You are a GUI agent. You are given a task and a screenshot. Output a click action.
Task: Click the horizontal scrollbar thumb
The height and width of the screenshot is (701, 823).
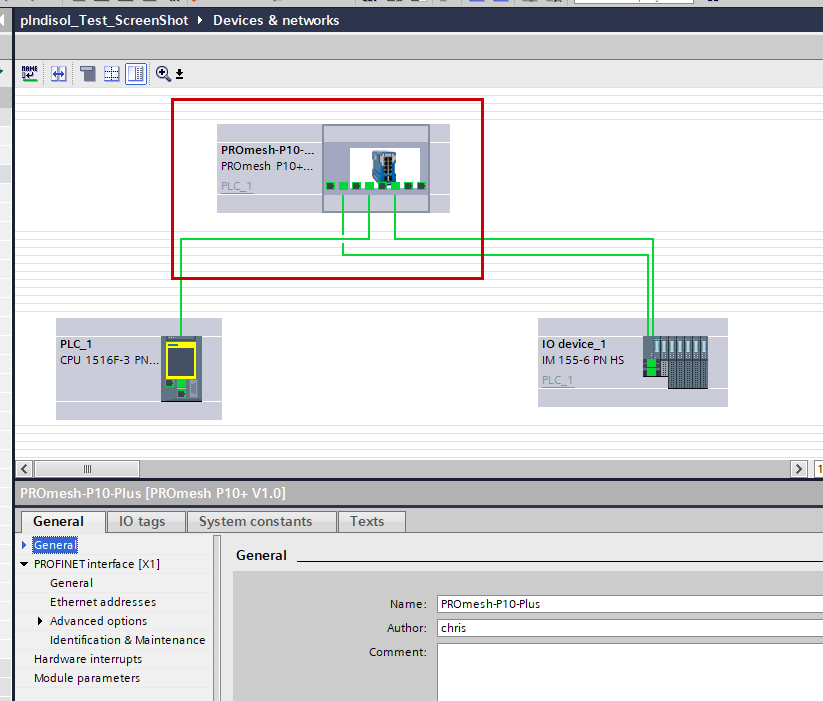coord(87,469)
